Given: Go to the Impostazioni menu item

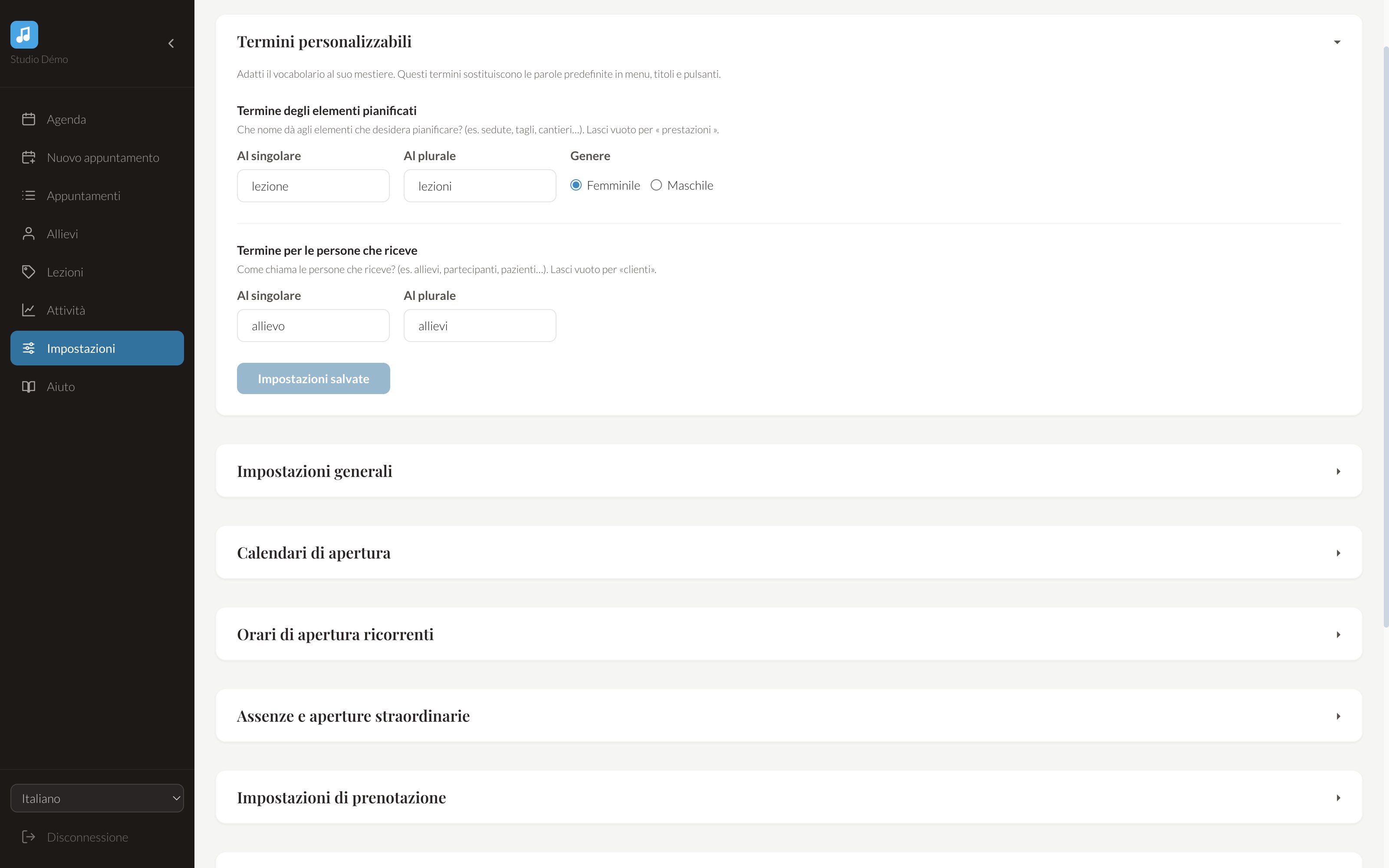Looking at the screenshot, I should tap(97, 348).
